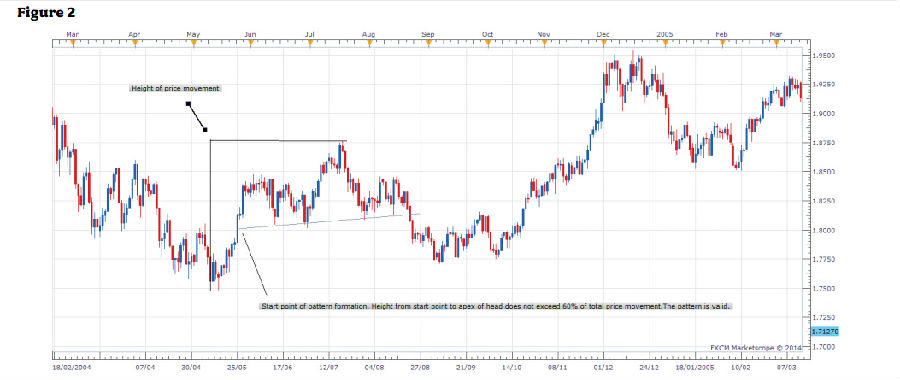Click the 12/07 date label

(329, 366)
